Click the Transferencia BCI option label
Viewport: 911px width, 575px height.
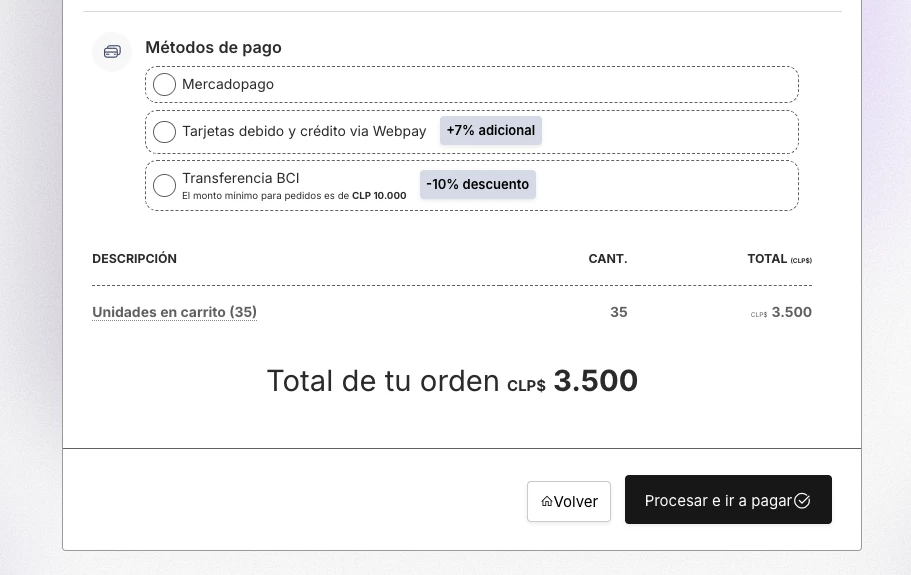pos(240,178)
